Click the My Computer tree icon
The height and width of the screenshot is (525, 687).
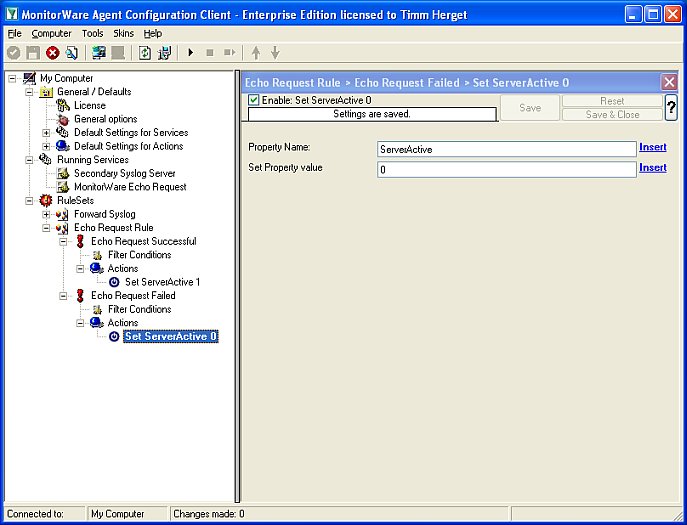pos(29,78)
